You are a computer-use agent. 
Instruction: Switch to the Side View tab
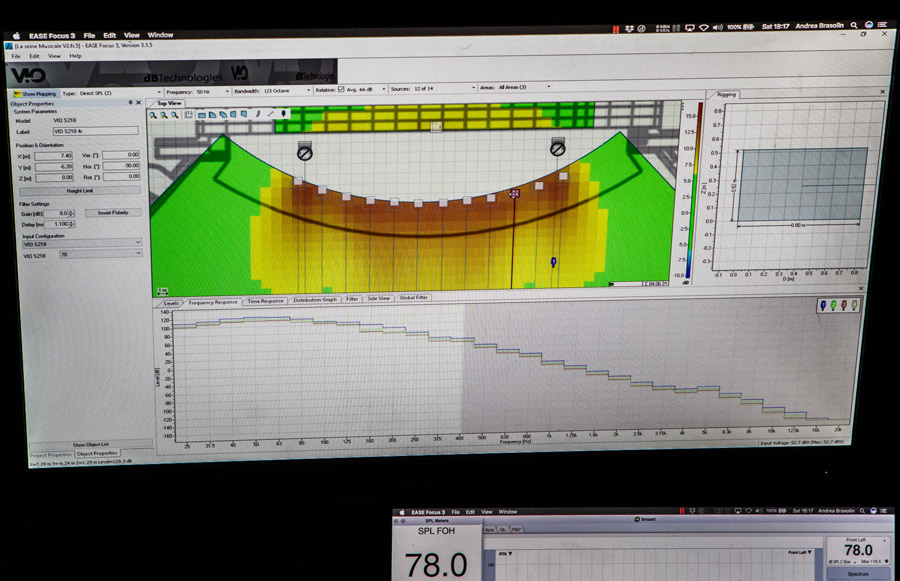[x=378, y=299]
